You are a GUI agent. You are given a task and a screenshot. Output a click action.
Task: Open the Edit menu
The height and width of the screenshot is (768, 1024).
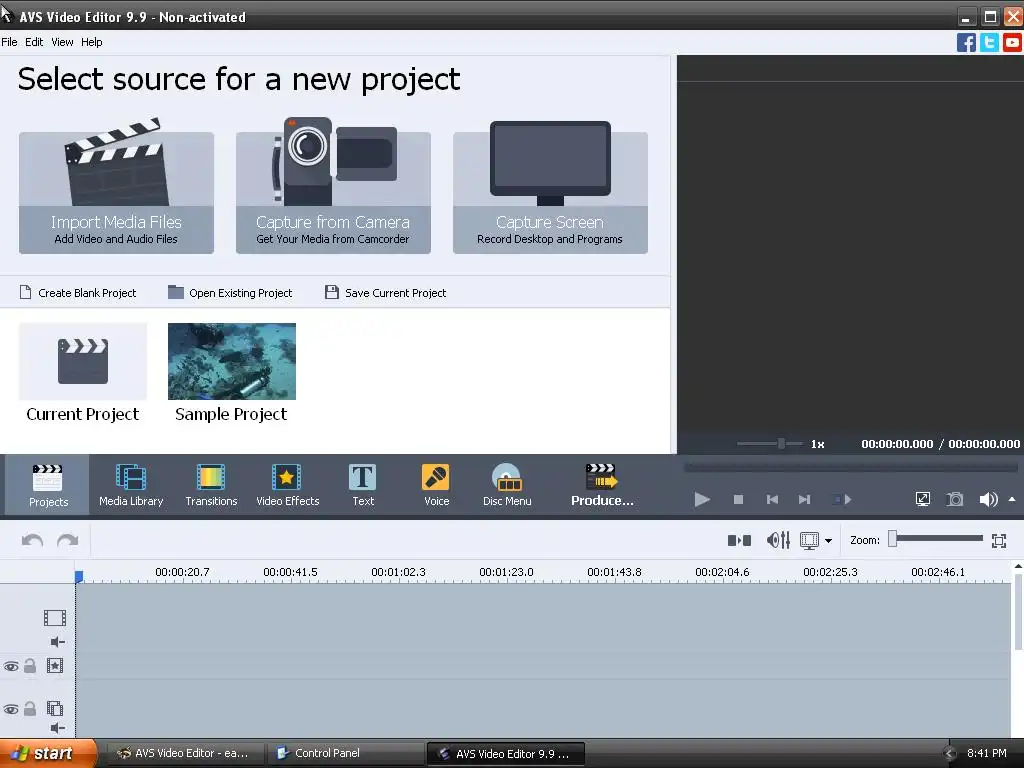coord(34,42)
